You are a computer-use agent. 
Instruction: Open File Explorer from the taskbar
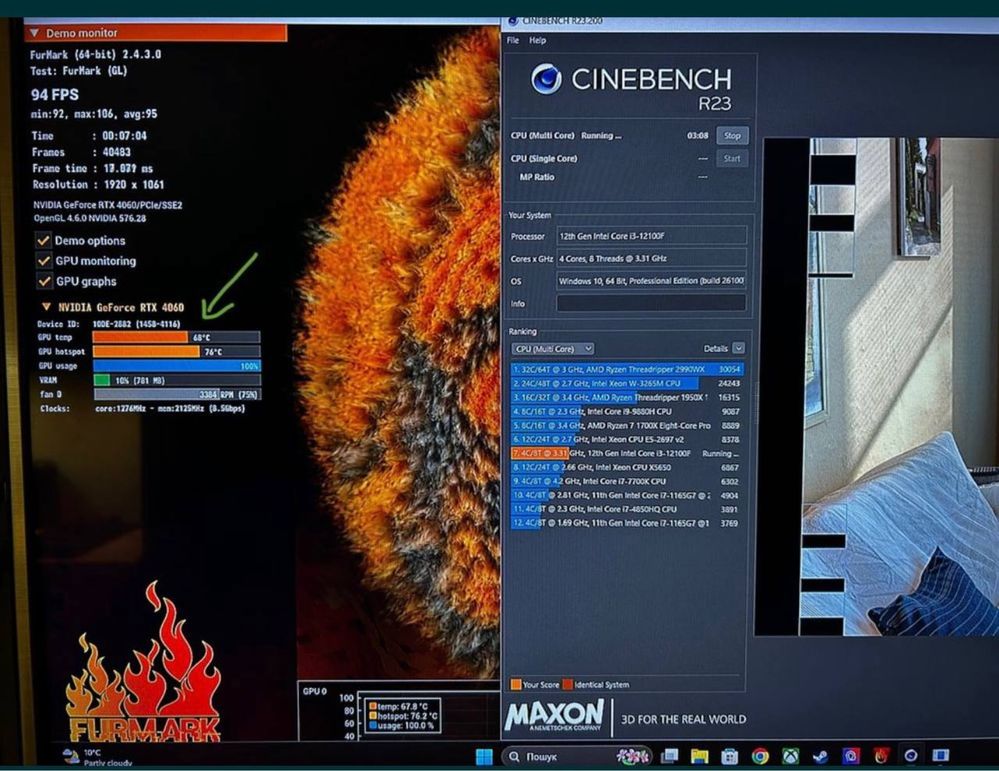[700, 756]
